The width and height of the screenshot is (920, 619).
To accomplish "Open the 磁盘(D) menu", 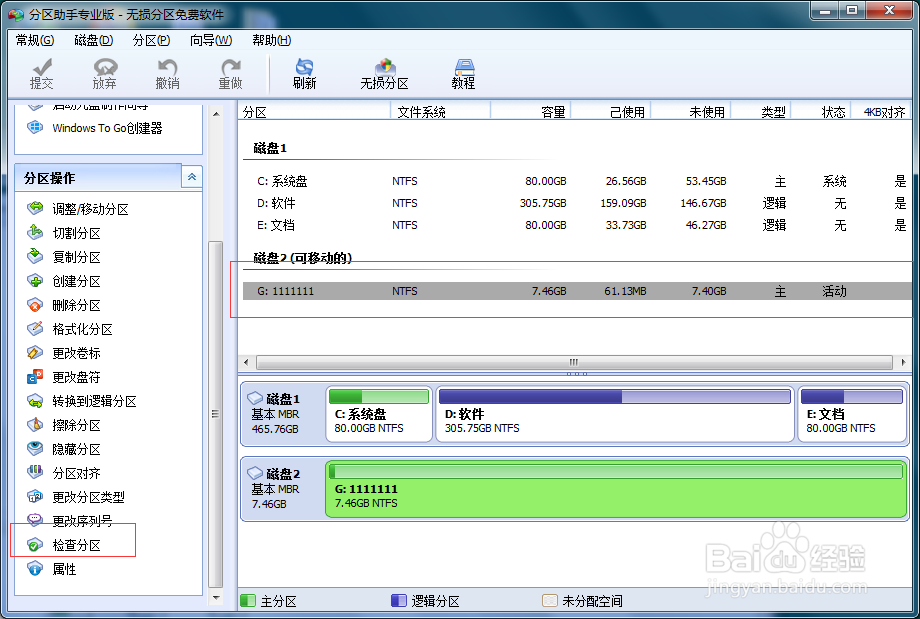I will point(94,40).
